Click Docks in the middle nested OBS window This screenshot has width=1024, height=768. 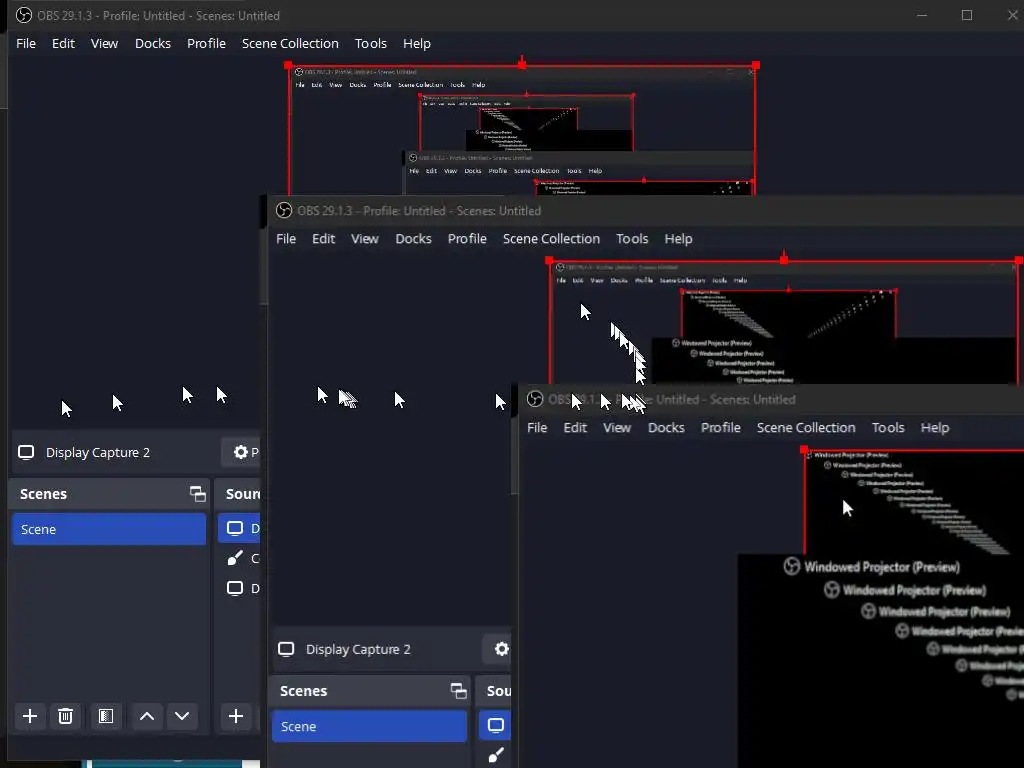[x=413, y=238]
